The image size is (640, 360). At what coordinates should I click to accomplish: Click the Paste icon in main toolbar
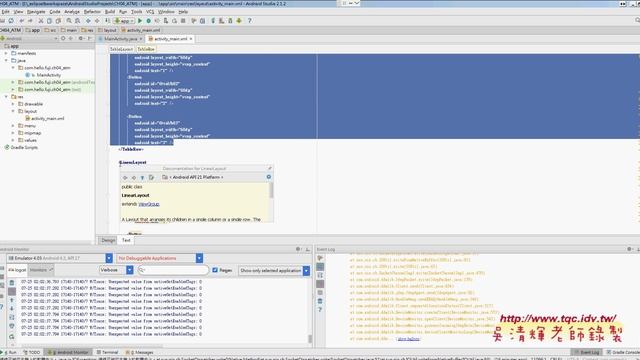58,20
